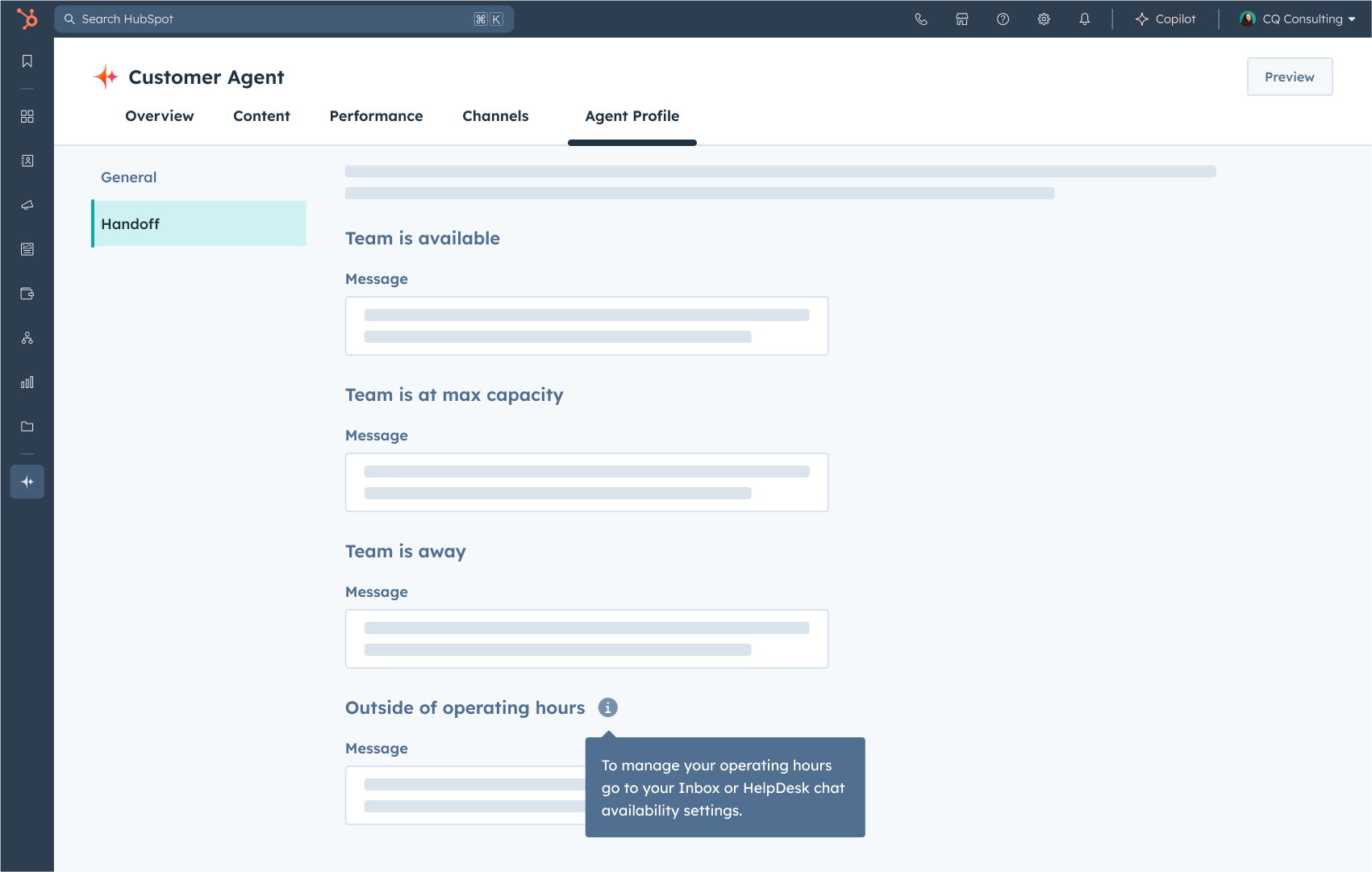Click the info icon beside Outside of operating hours
Viewport: 1372px width, 872px height.
(607, 707)
